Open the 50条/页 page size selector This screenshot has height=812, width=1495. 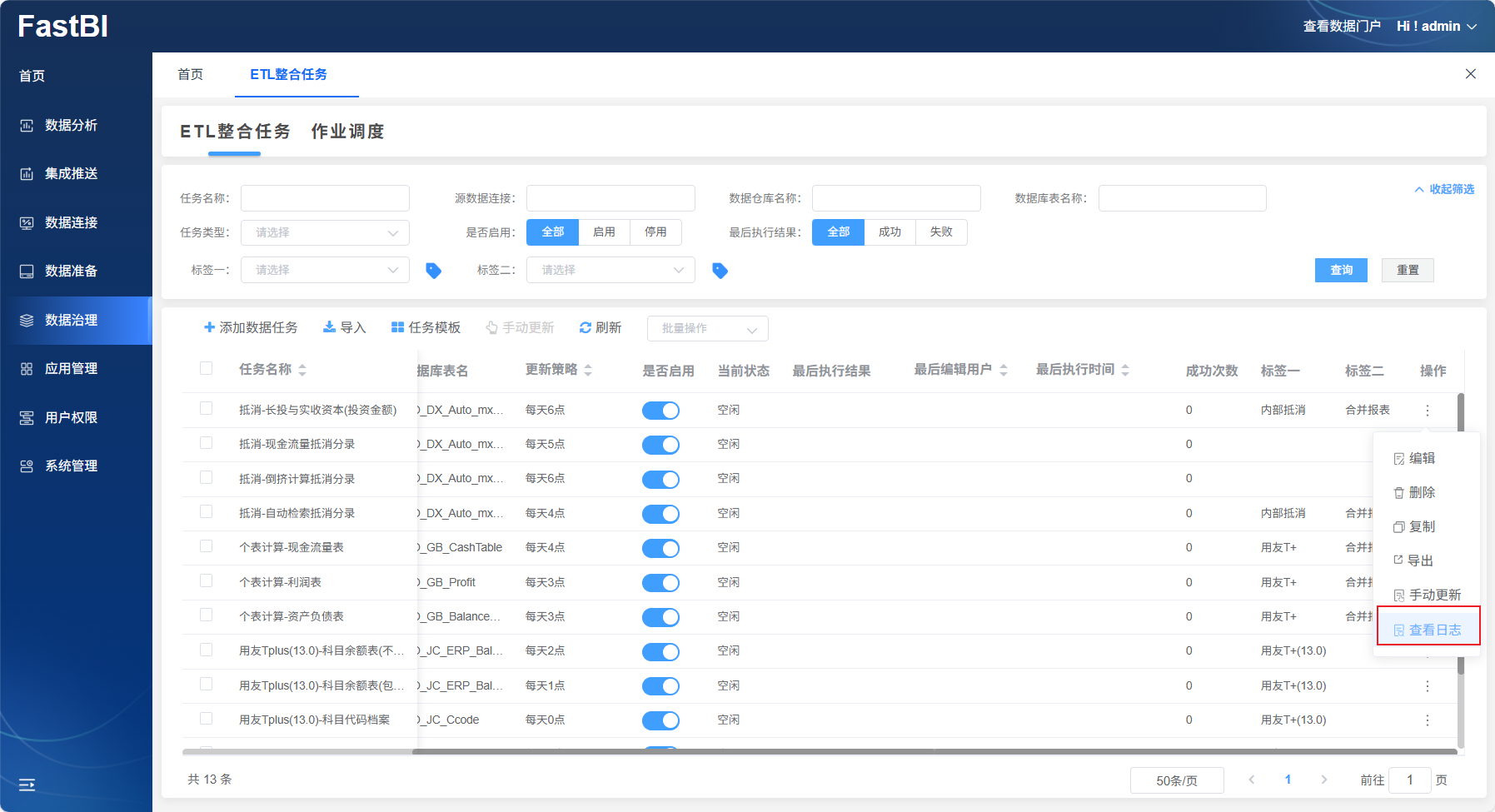pyautogui.click(x=1176, y=780)
